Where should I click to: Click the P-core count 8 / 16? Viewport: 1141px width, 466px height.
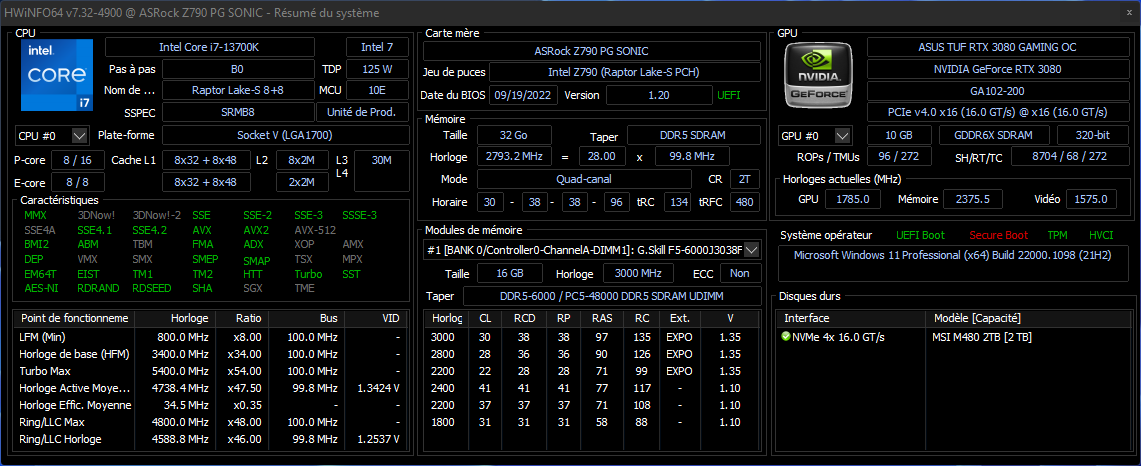pyautogui.click(x=77, y=160)
